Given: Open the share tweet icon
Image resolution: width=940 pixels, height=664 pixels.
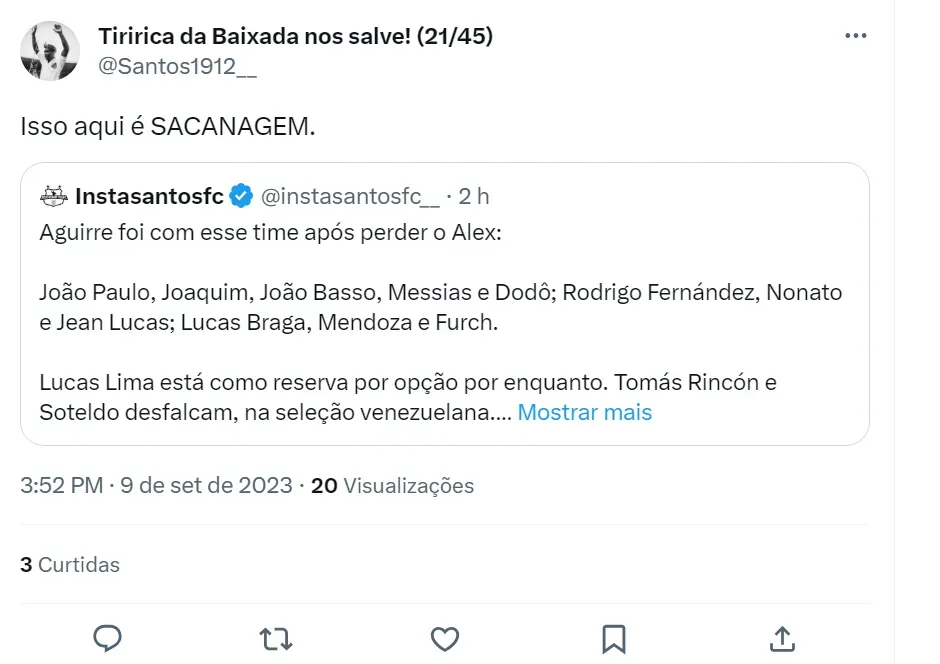Looking at the screenshot, I should [x=782, y=638].
